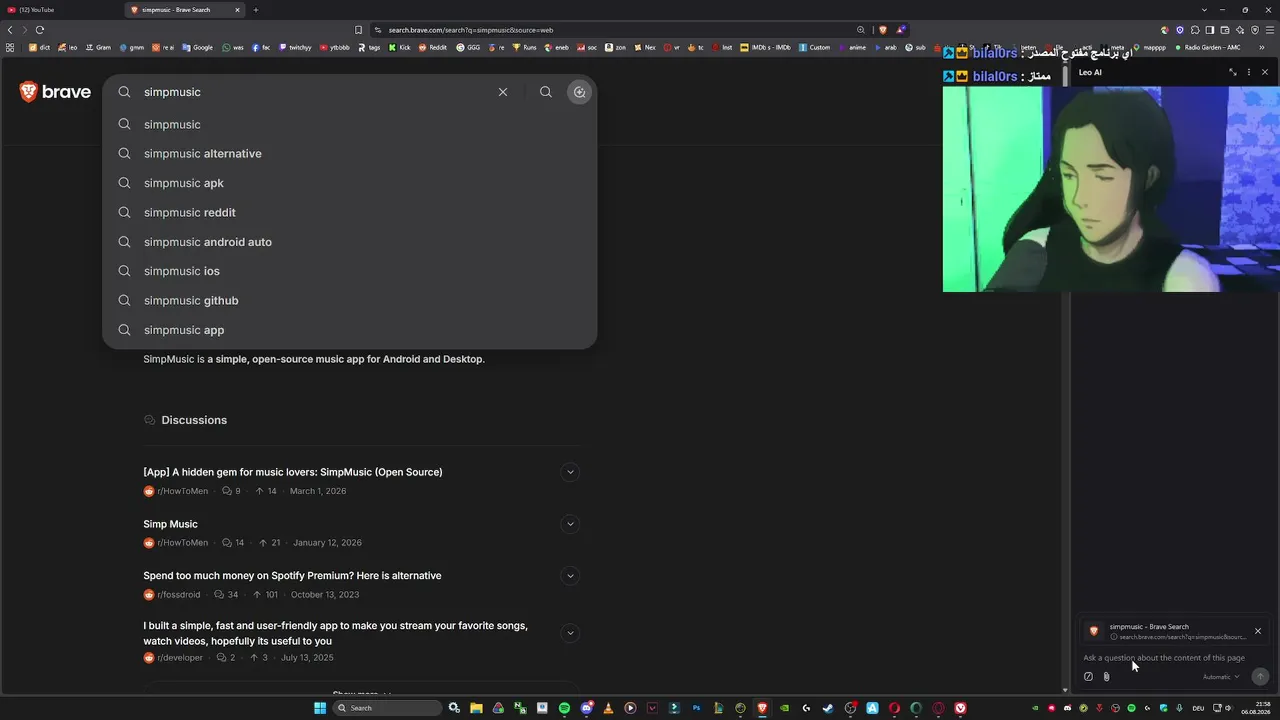Viewport: 1280px width, 720px height.
Task: Open the Kick bookmark
Action: pyautogui.click(x=400, y=47)
